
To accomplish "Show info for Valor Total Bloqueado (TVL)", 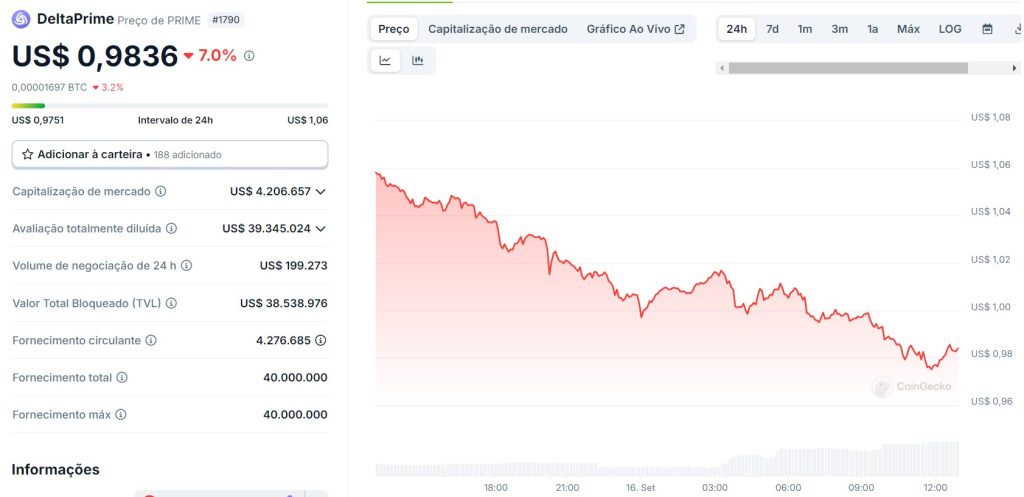I will pyautogui.click(x=171, y=303).
